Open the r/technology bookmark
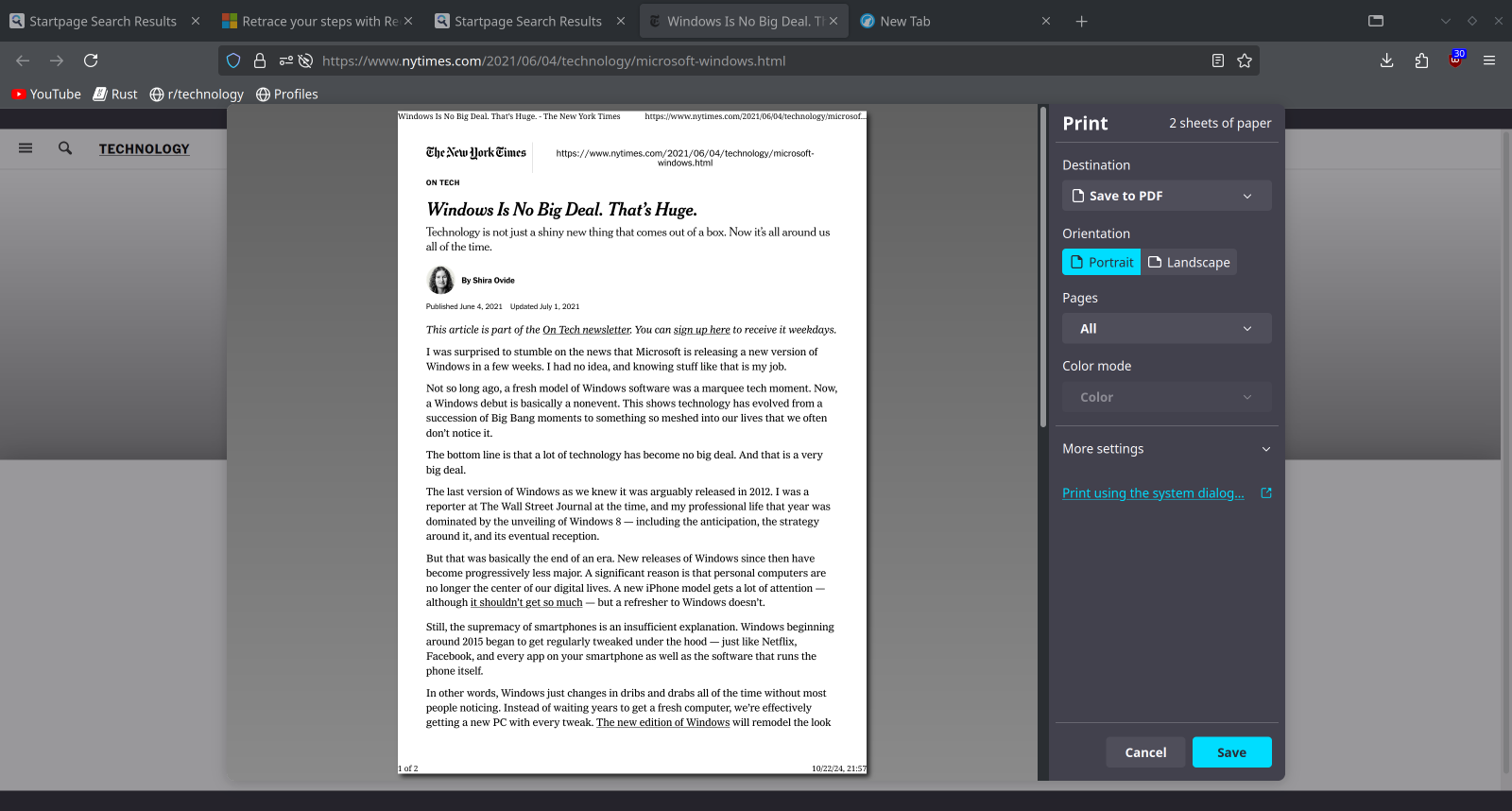The image size is (1512, 811). [197, 94]
